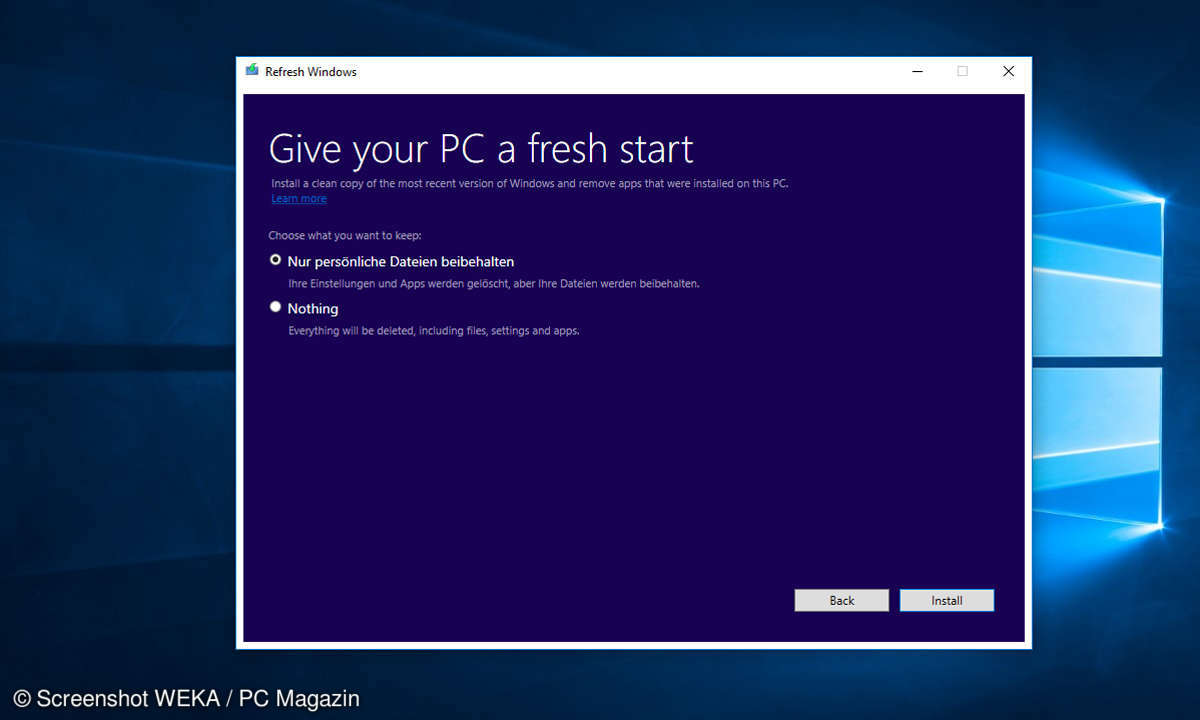Screen dimensions: 1200x720
Task: Click the 'Nur persönliche Dateien beibehalten' label text
Action: (400, 262)
